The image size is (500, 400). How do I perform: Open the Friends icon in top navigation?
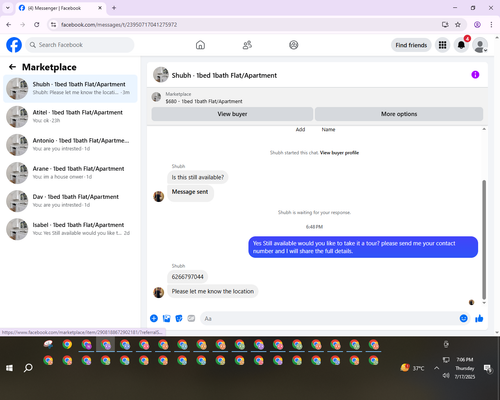click(247, 45)
